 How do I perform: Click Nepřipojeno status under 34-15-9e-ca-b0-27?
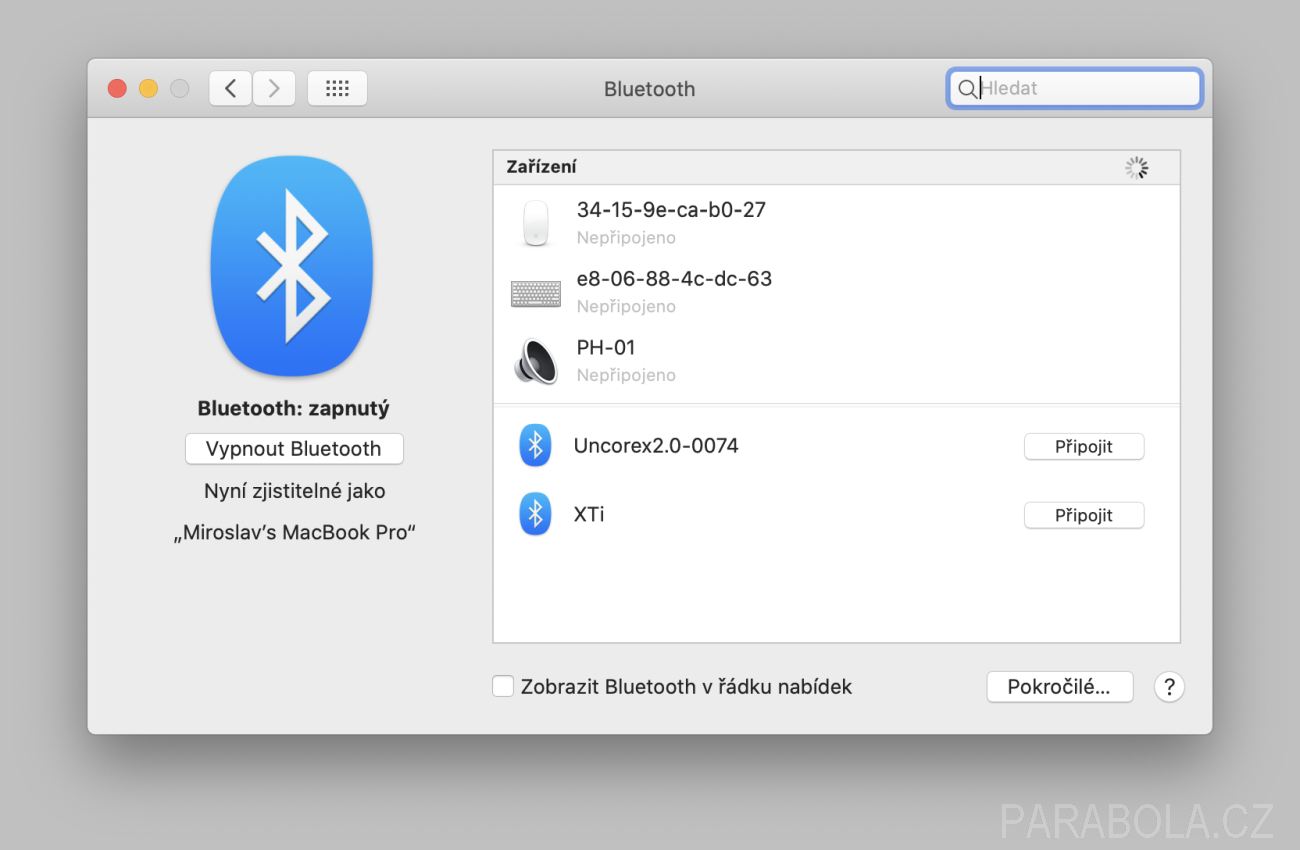click(626, 238)
